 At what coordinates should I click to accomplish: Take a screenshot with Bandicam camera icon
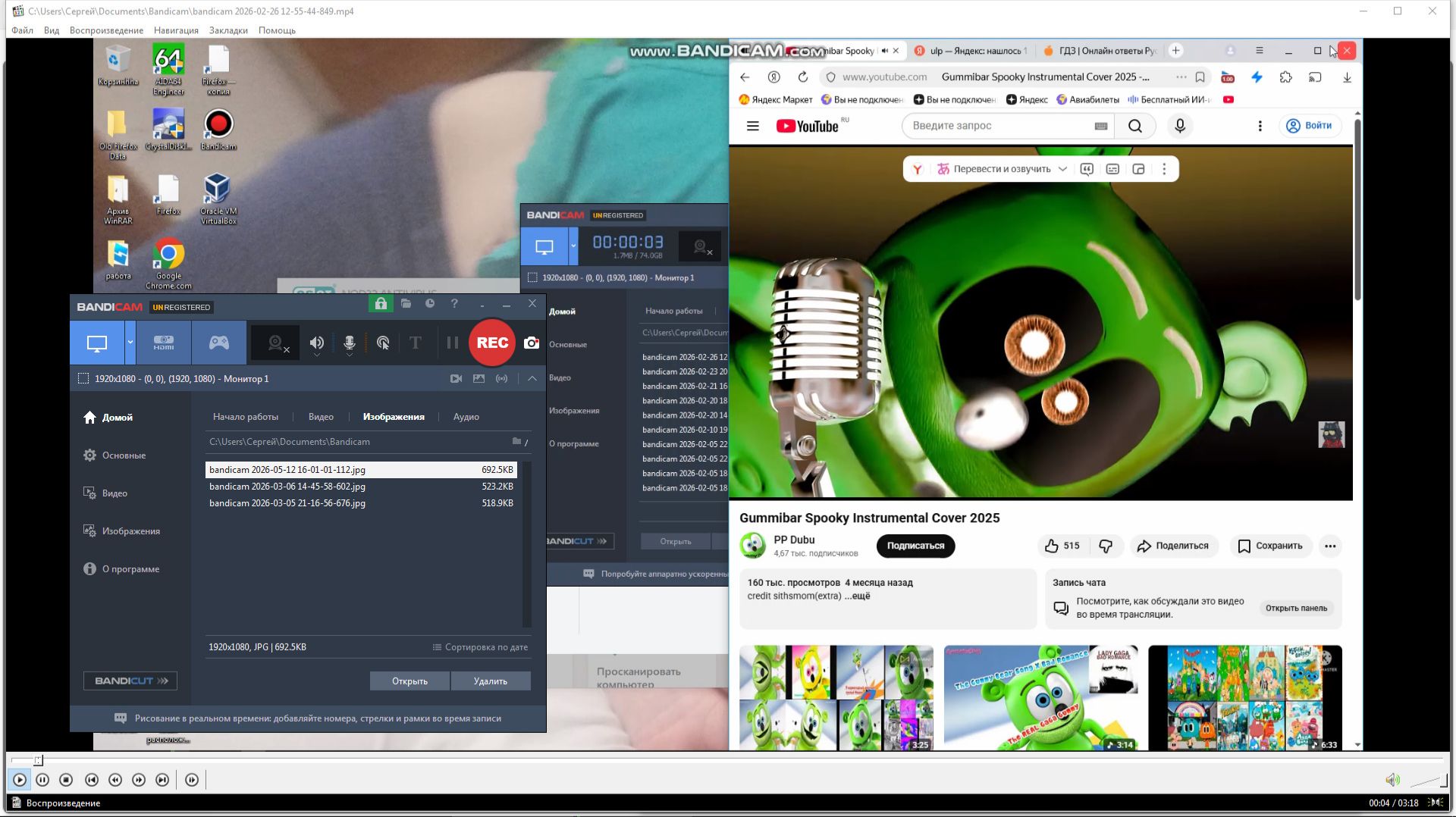point(532,343)
